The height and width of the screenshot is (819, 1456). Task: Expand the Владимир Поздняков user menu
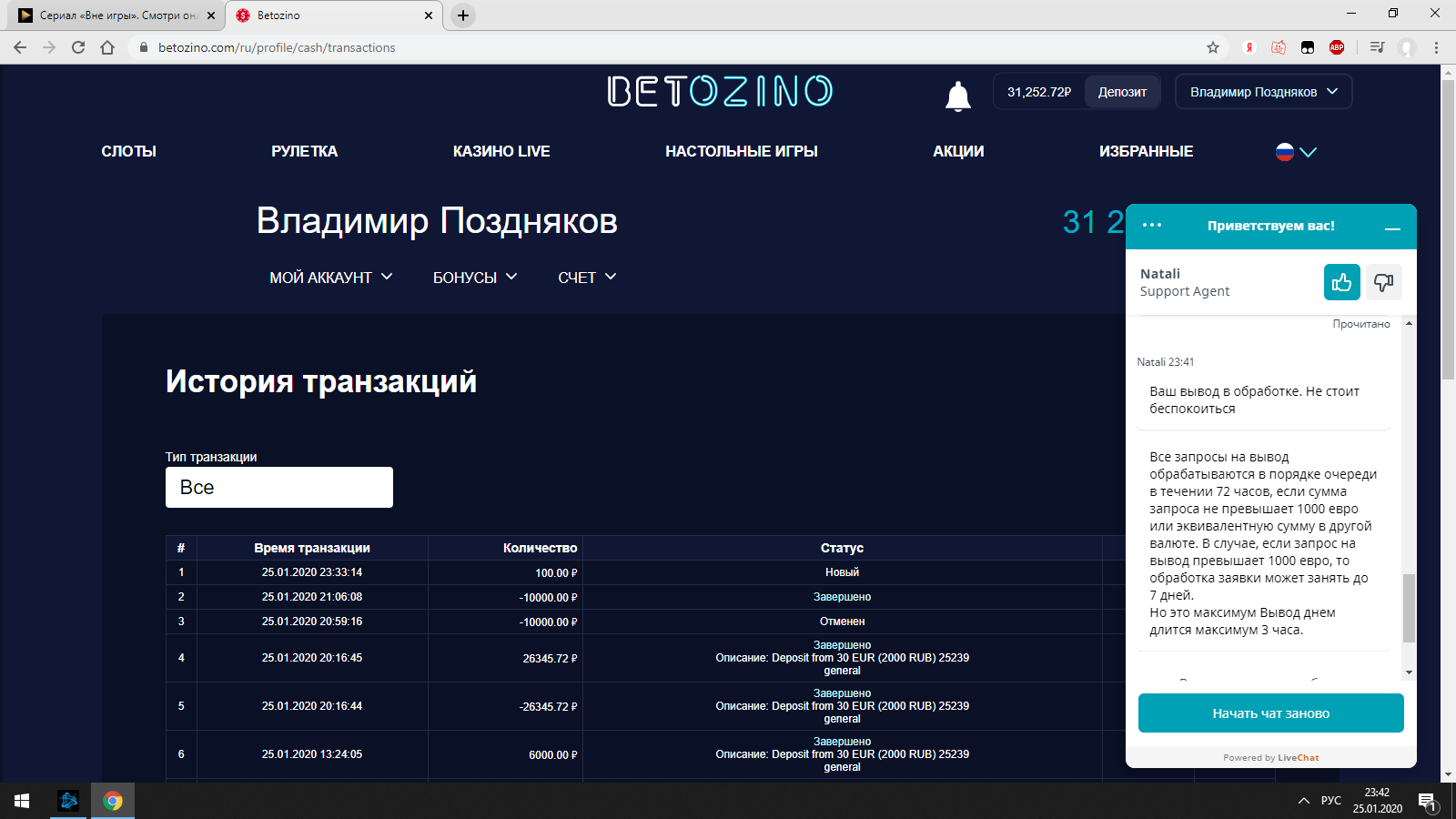tap(1263, 92)
